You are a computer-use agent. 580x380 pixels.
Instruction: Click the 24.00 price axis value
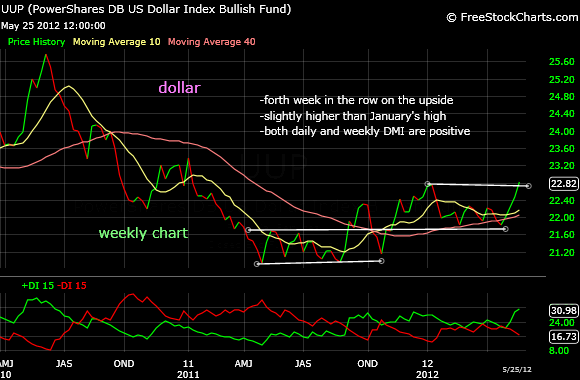562,131
